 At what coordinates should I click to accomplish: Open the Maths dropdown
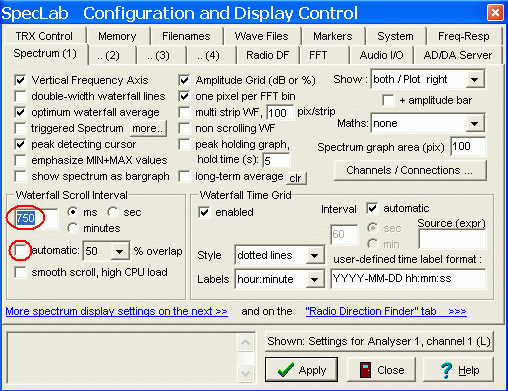pos(475,124)
